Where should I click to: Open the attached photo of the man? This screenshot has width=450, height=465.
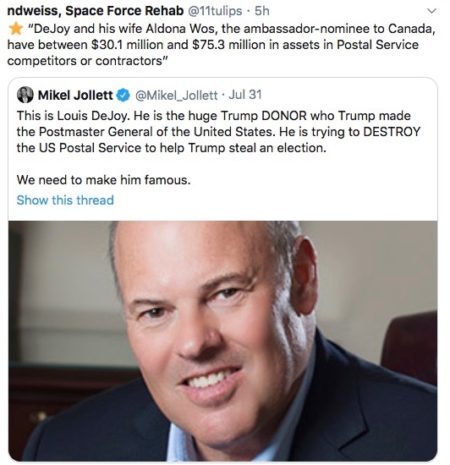pyautogui.click(x=223, y=341)
